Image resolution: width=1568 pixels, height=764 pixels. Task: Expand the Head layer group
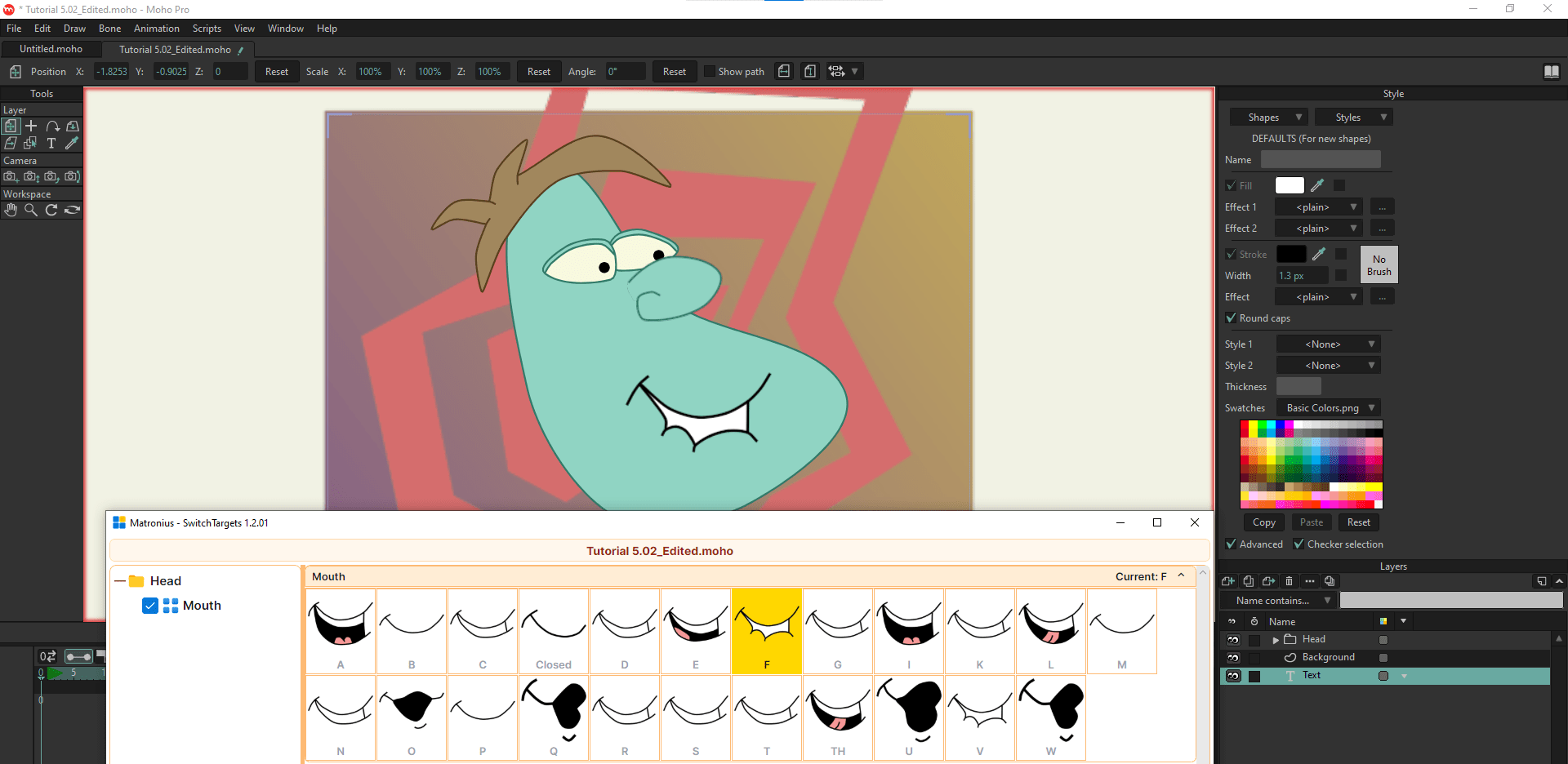click(x=1276, y=640)
